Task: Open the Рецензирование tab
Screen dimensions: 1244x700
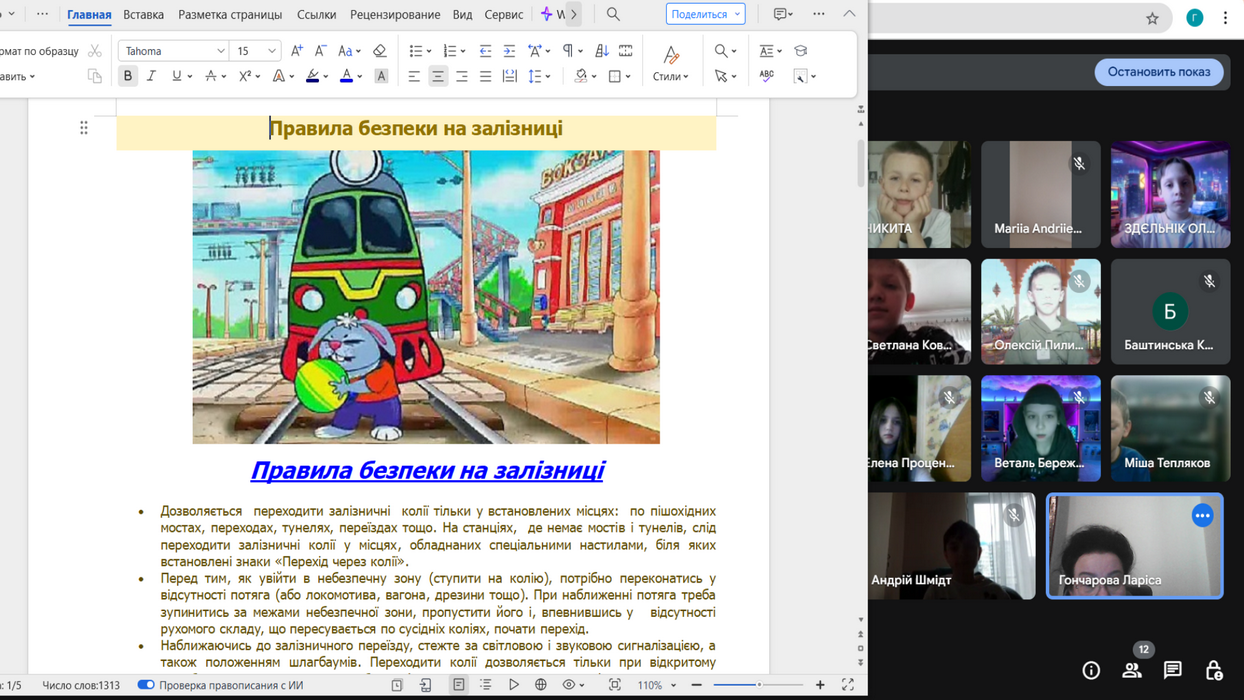Action: click(395, 15)
